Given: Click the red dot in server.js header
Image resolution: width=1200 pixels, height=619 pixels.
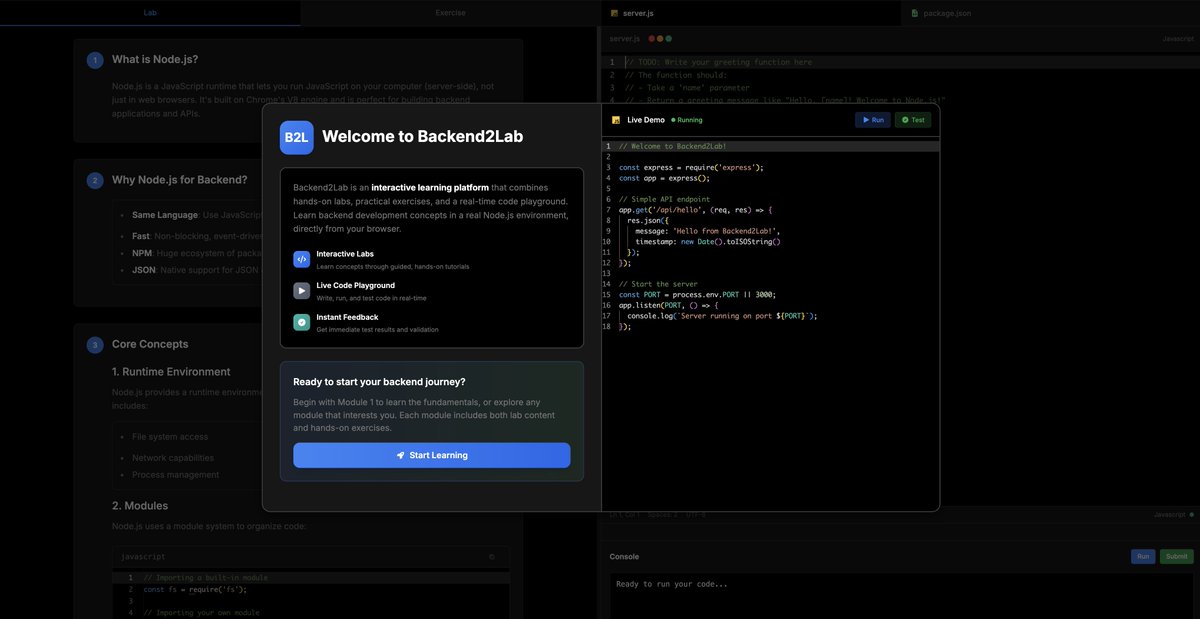Looking at the screenshot, I should point(652,38).
